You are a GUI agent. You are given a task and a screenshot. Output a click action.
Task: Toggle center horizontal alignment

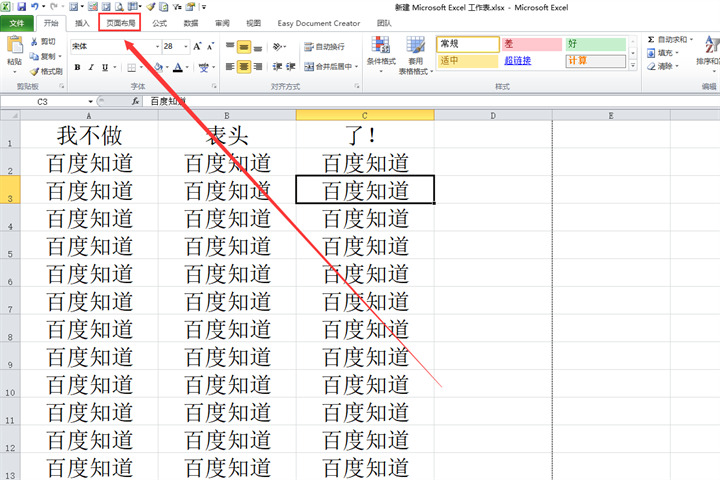[244, 67]
